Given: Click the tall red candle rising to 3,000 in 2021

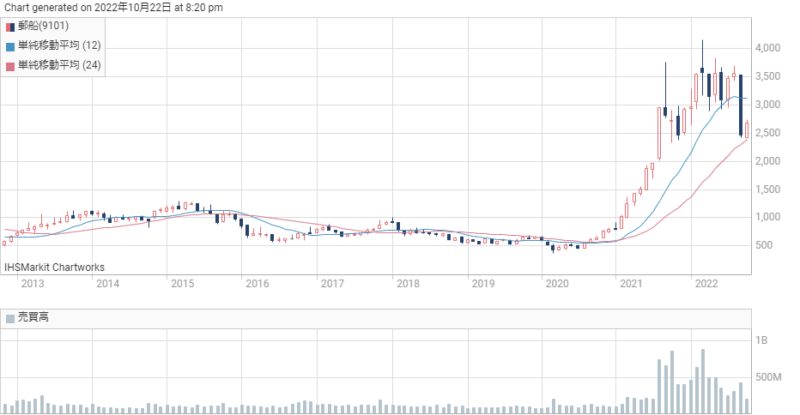Looking at the screenshot, I should tap(659, 134).
